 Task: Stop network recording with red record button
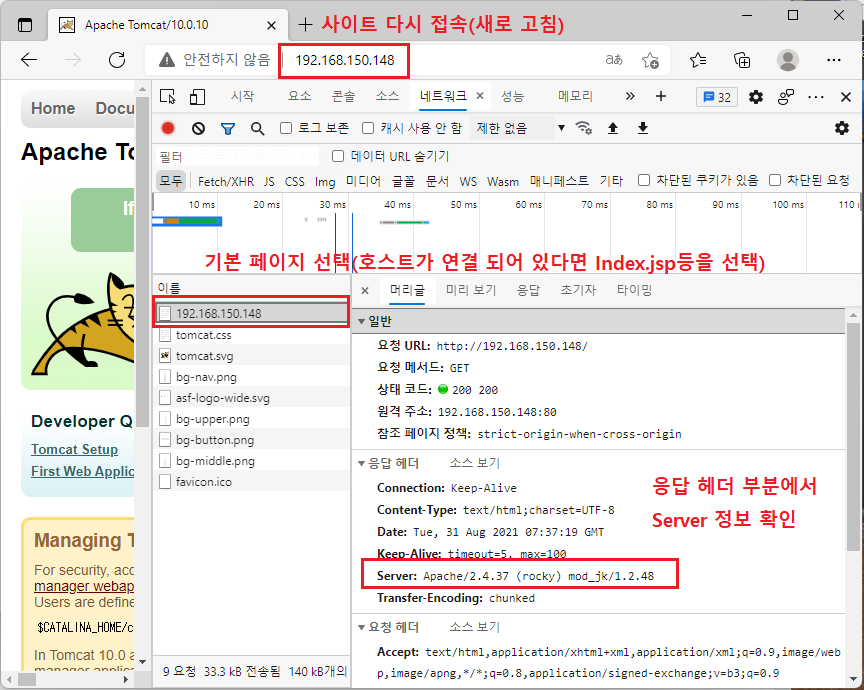coord(168,128)
